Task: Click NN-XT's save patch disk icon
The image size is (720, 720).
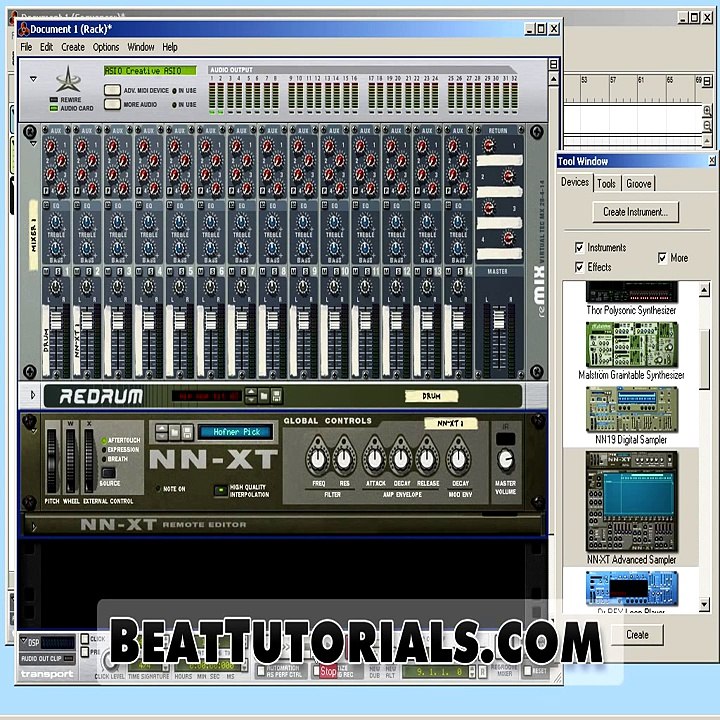Action: [187, 432]
